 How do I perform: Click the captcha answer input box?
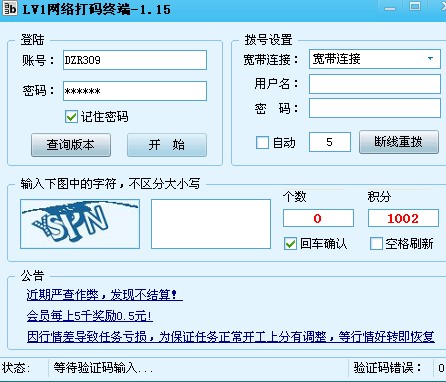(211, 224)
